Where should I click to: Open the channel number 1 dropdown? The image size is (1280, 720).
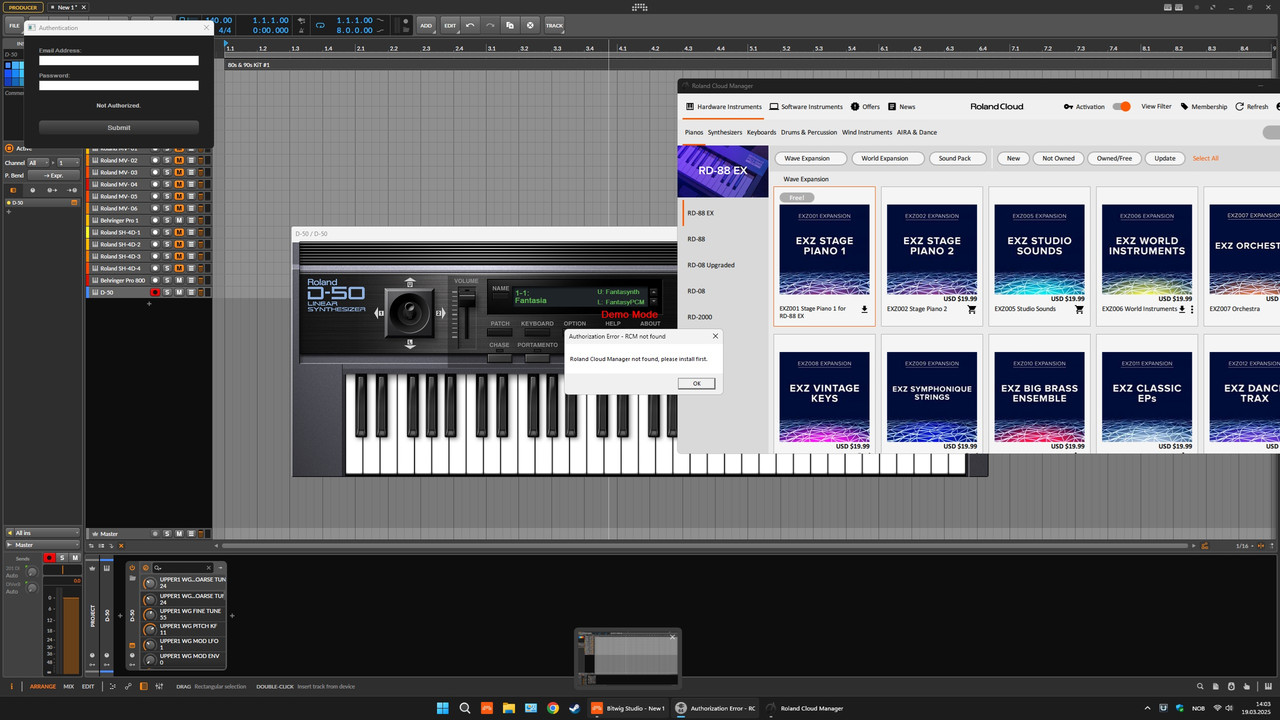[68, 162]
